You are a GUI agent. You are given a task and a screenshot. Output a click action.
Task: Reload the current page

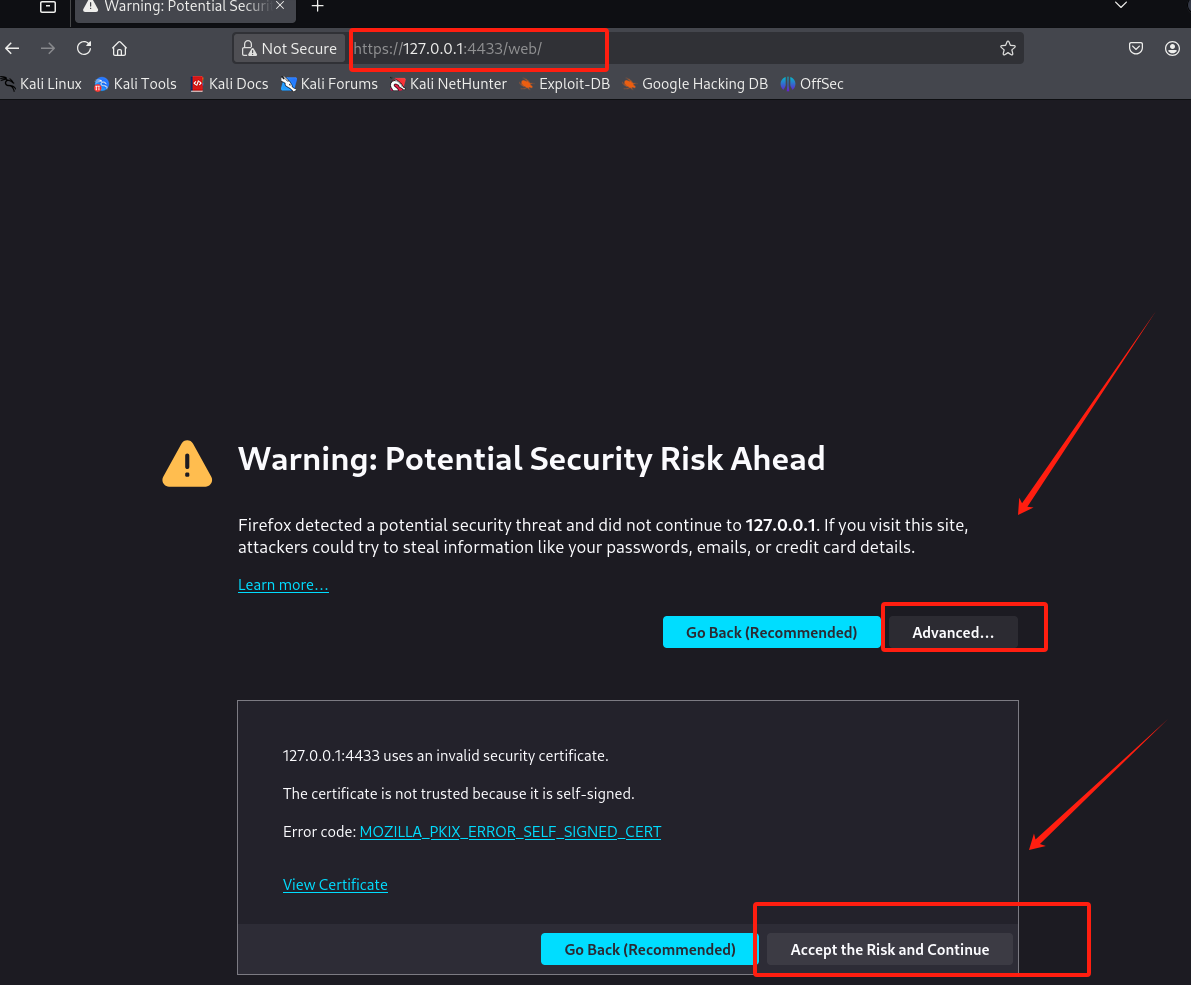pos(84,49)
